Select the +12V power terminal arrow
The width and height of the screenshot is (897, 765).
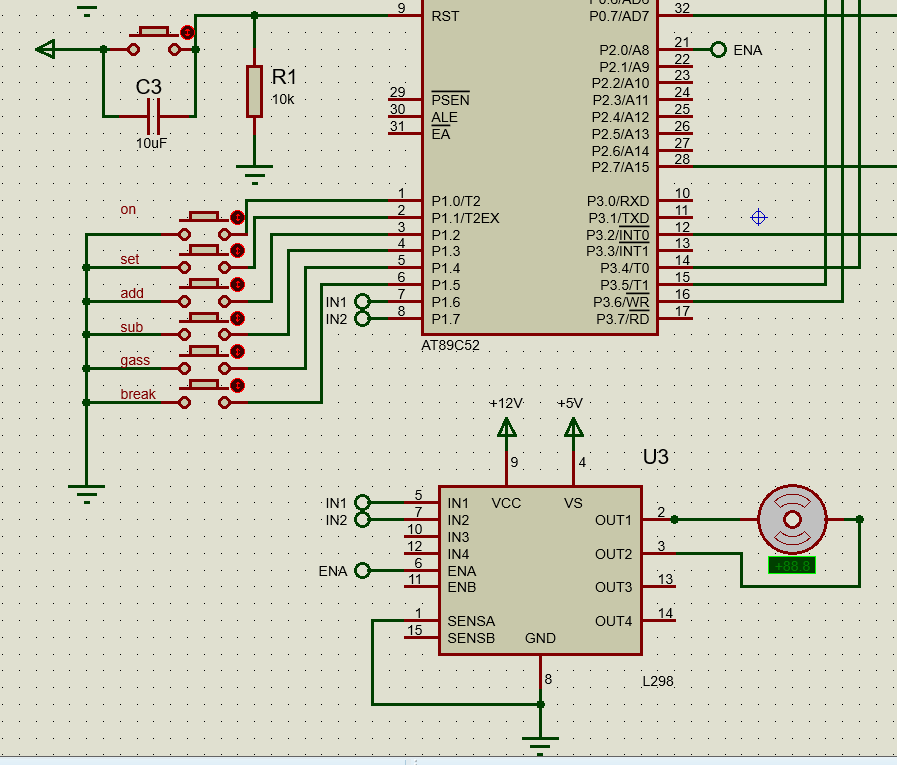click(506, 428)
